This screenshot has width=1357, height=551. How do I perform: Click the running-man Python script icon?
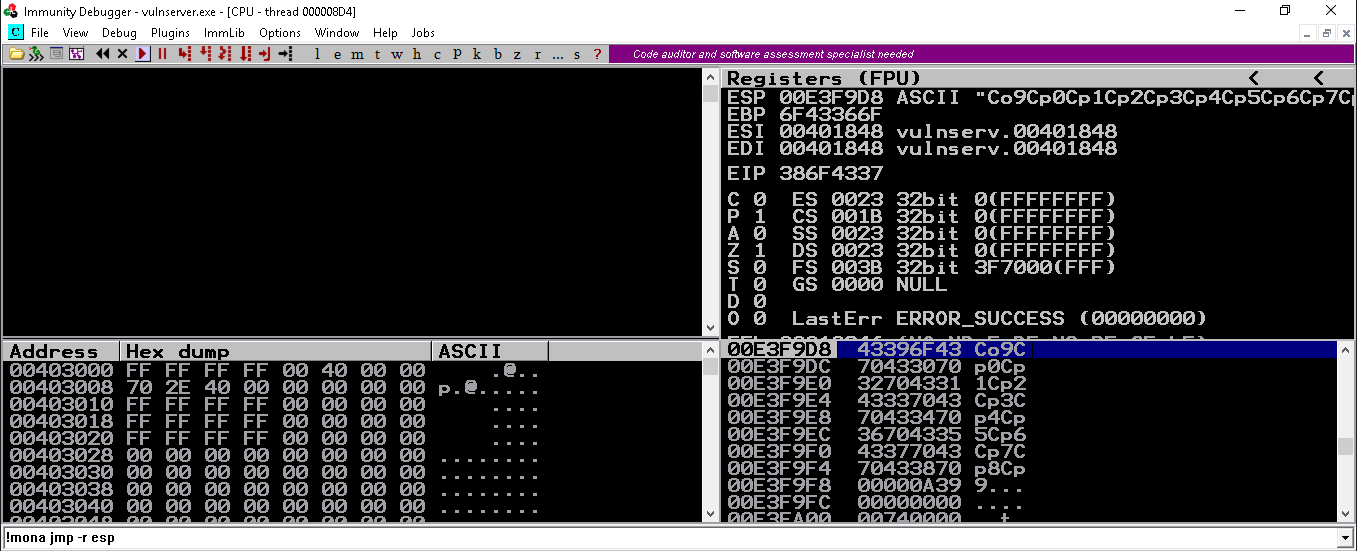tap(35, 54)
